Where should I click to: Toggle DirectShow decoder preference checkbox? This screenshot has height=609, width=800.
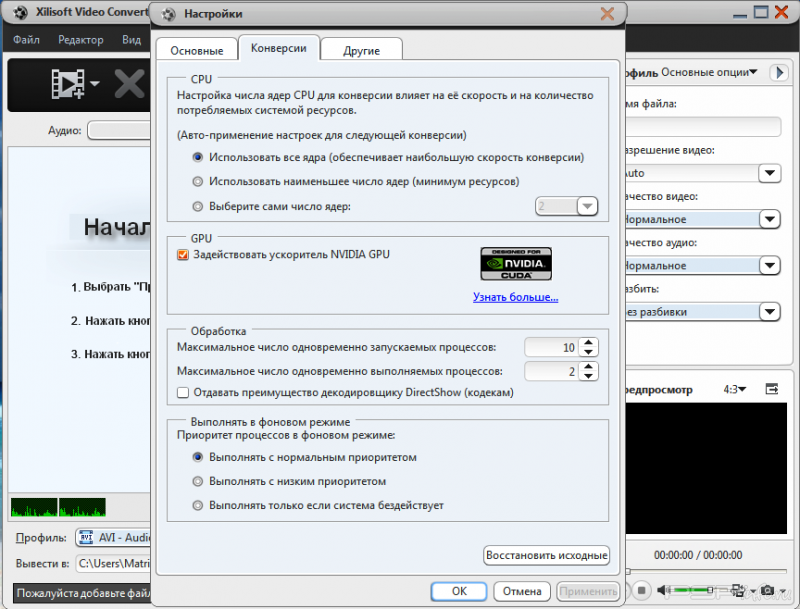[182, 393]
